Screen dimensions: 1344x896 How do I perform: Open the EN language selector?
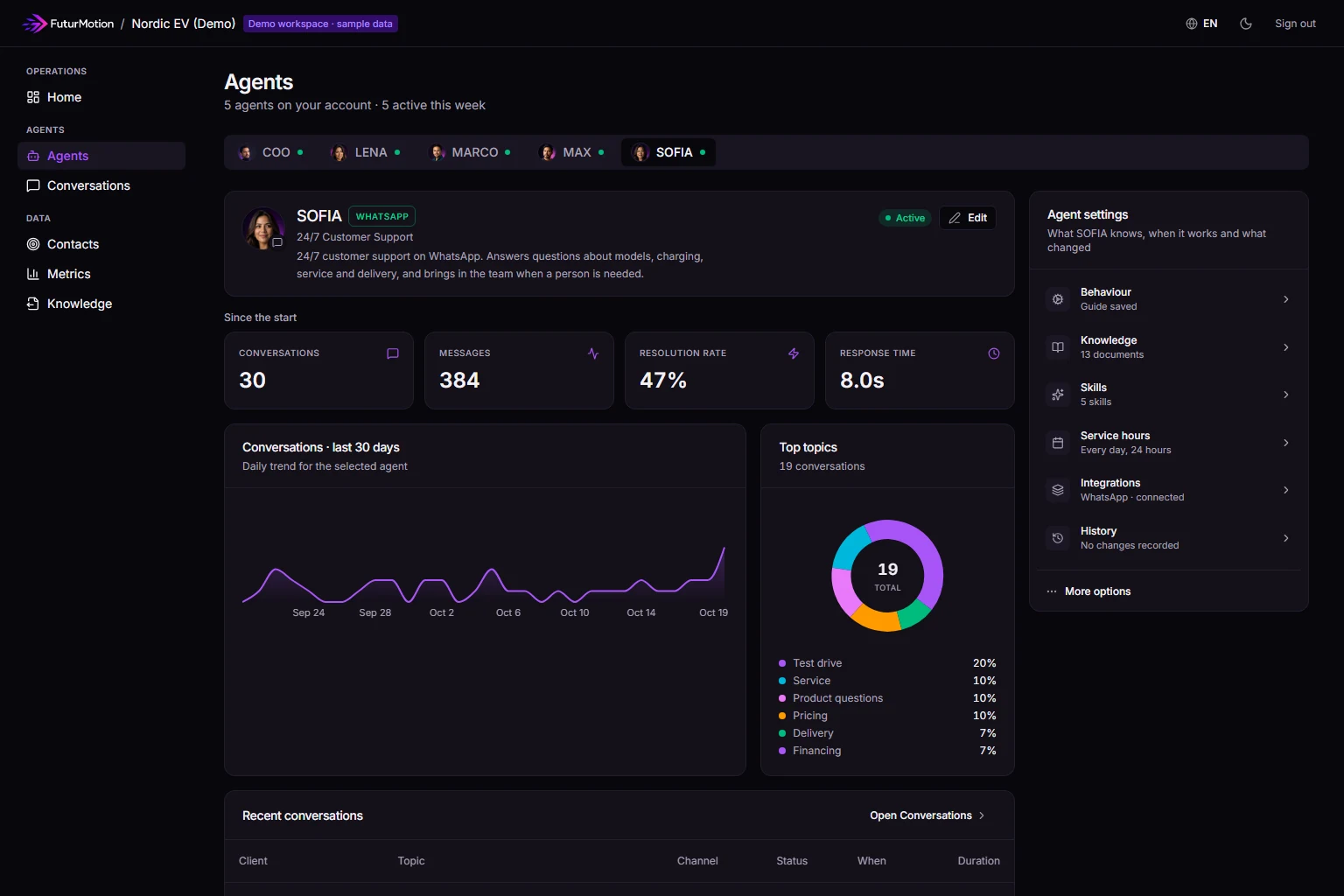(1201, 24)
